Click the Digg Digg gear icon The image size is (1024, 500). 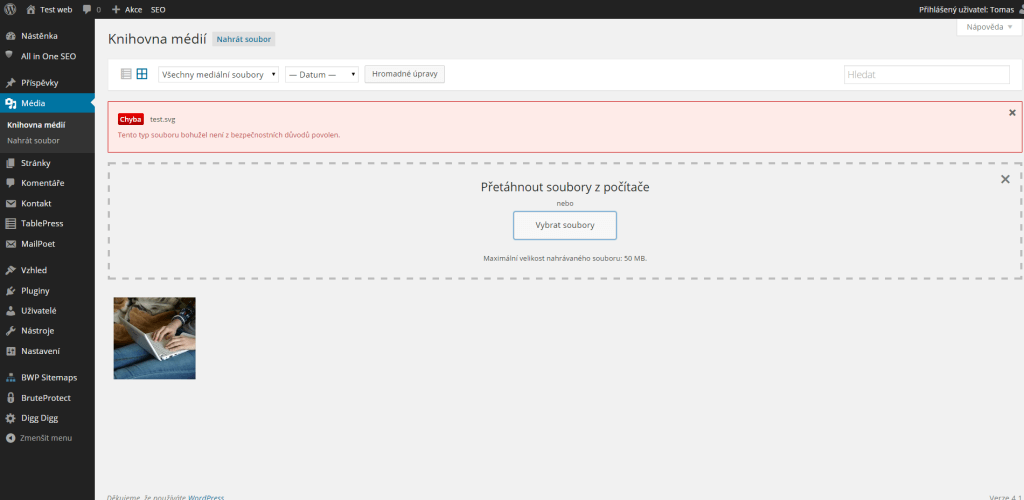coord(10,418)
